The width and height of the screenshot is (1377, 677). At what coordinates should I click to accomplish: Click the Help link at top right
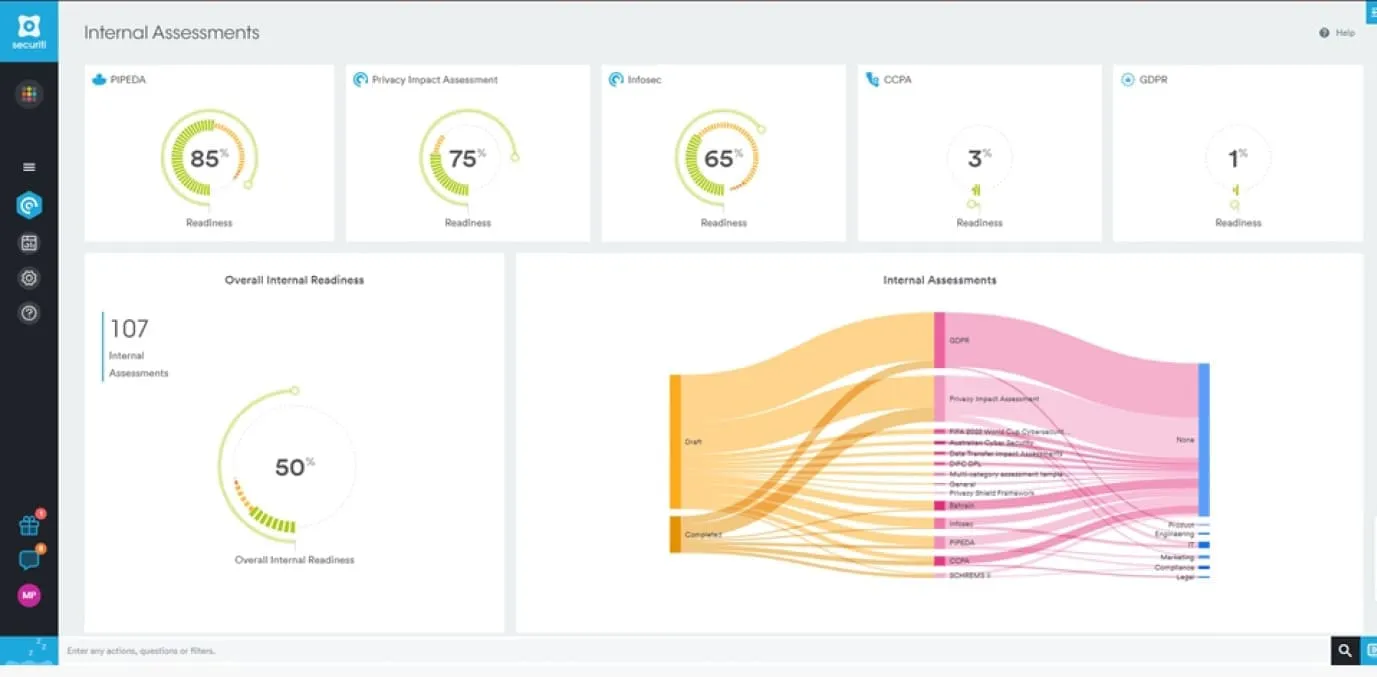[1337, 33]
